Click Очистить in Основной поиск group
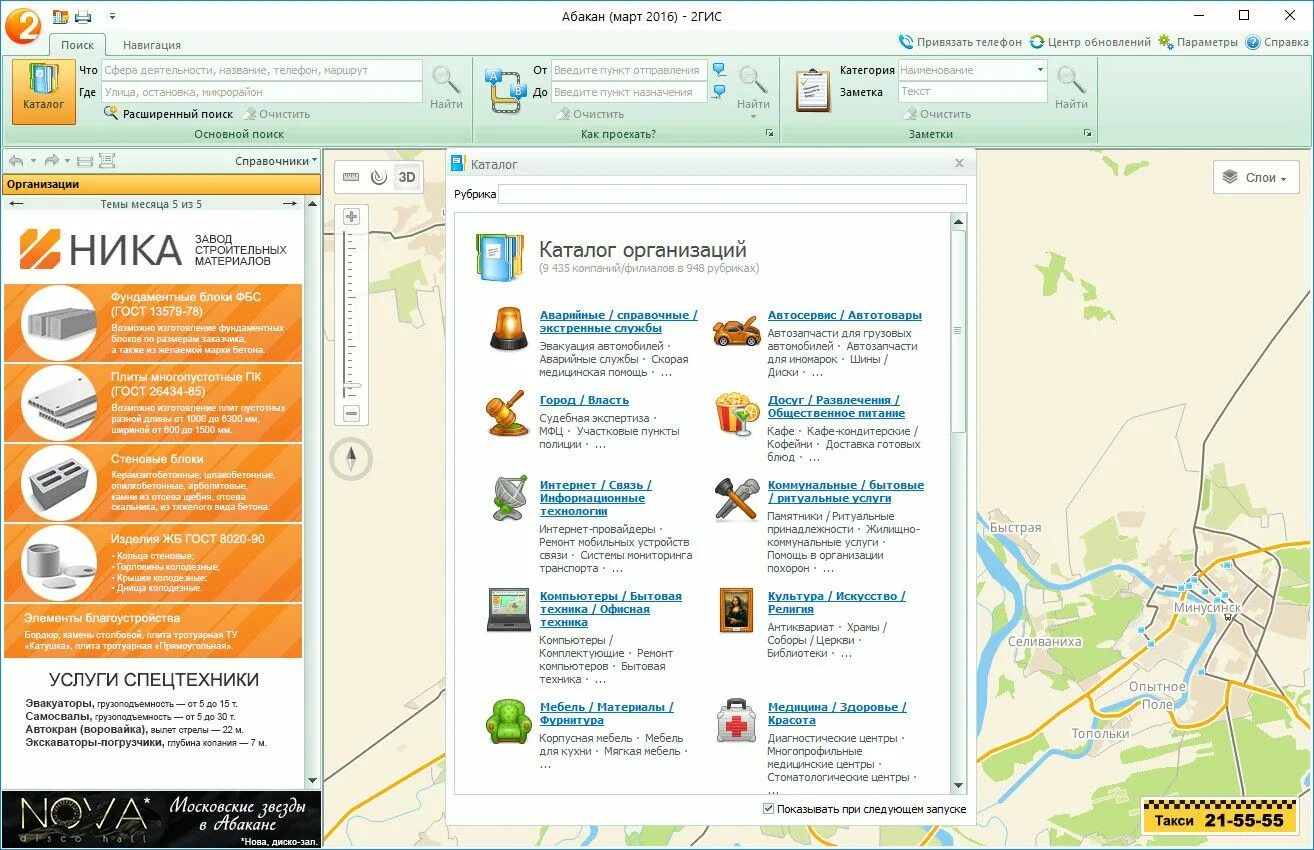The image size is (1314, 850). [x=277, y=114]
